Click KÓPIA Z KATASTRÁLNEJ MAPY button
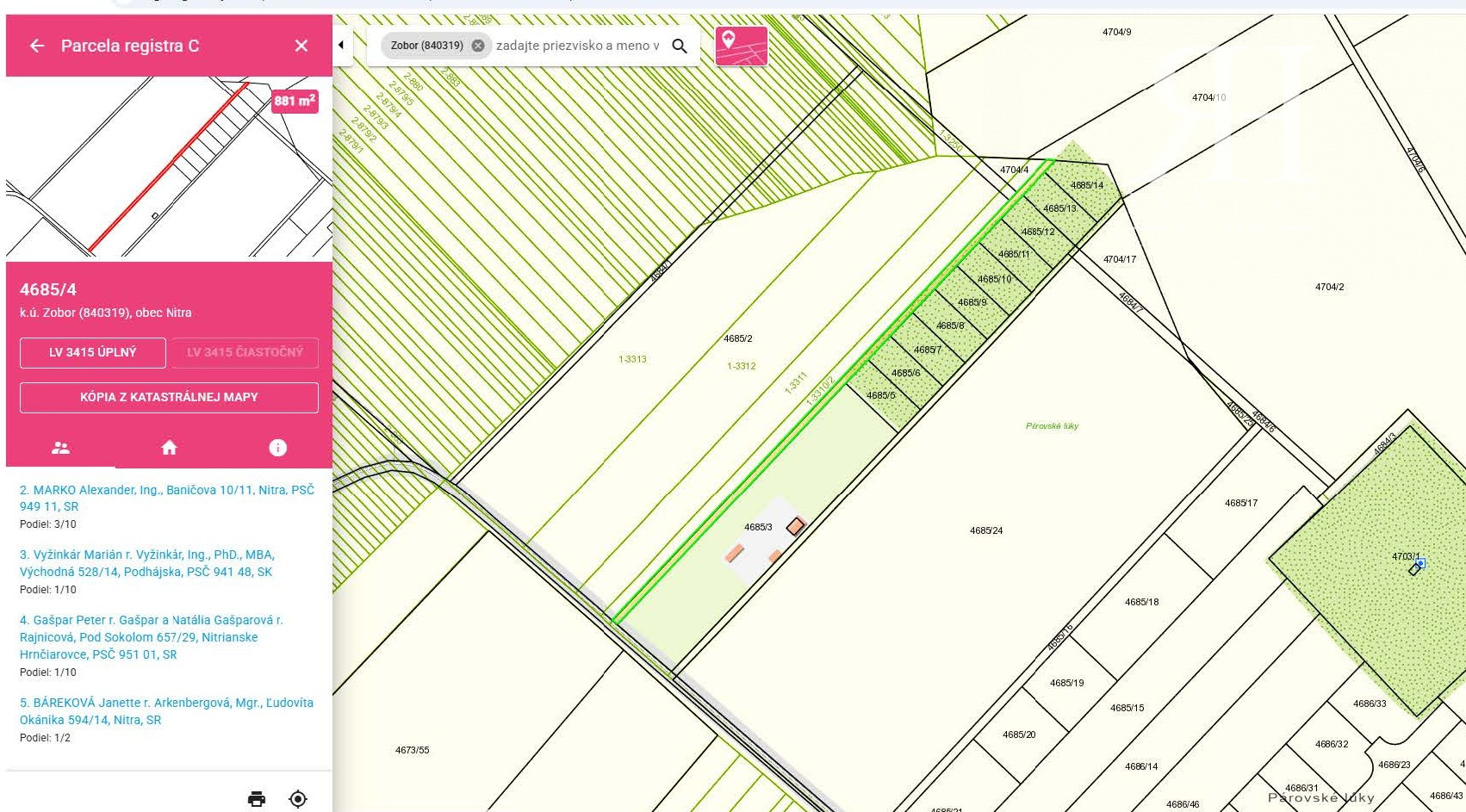Screen dimensions: 1466x812 point(169,397)
